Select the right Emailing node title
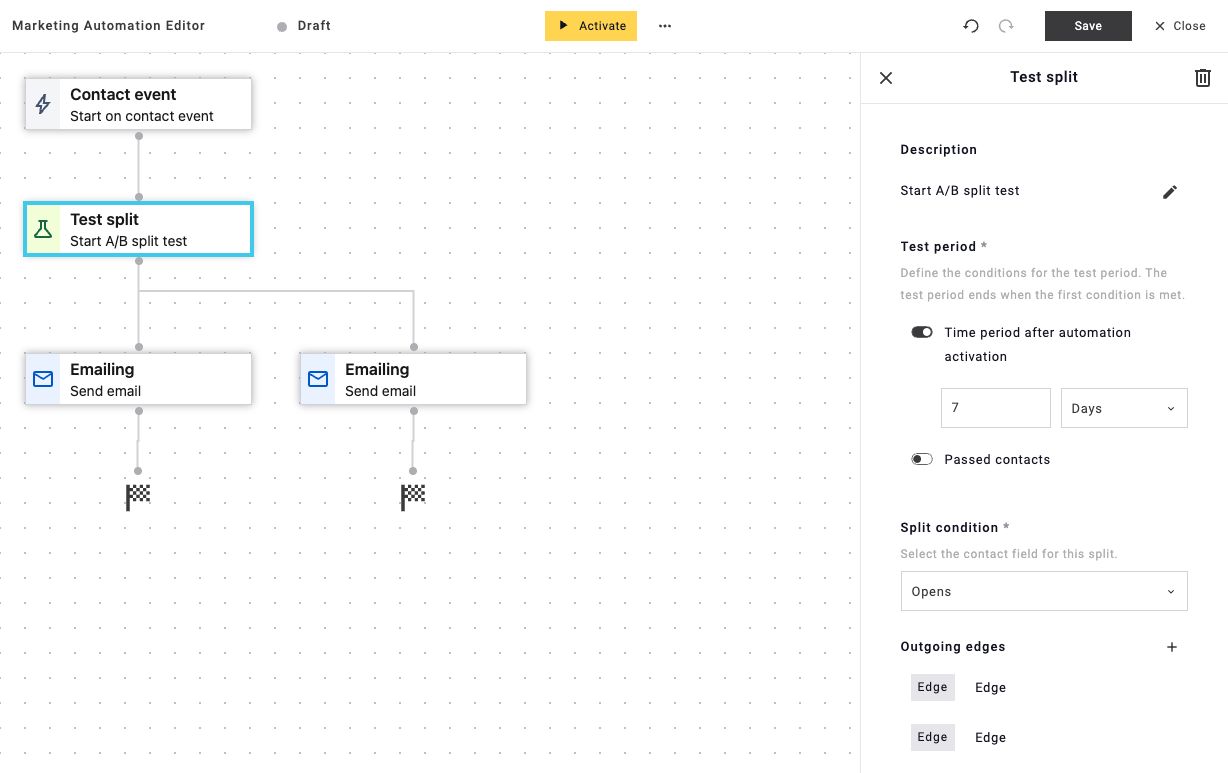Image resolution: width=1228 pixels, height=773 pixels. tap(377, 369)
